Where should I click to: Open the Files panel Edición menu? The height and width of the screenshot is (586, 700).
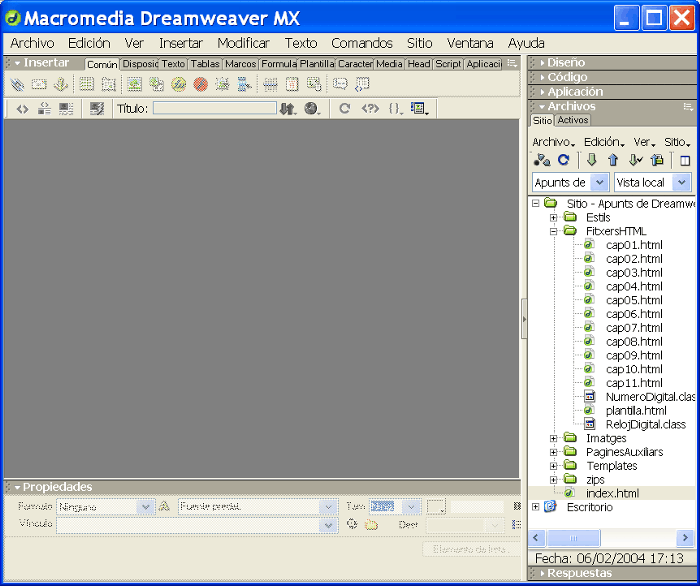click(x=604, y=142)
